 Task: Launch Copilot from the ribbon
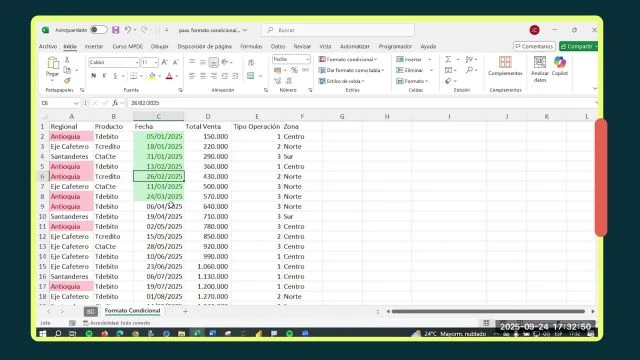560,62
